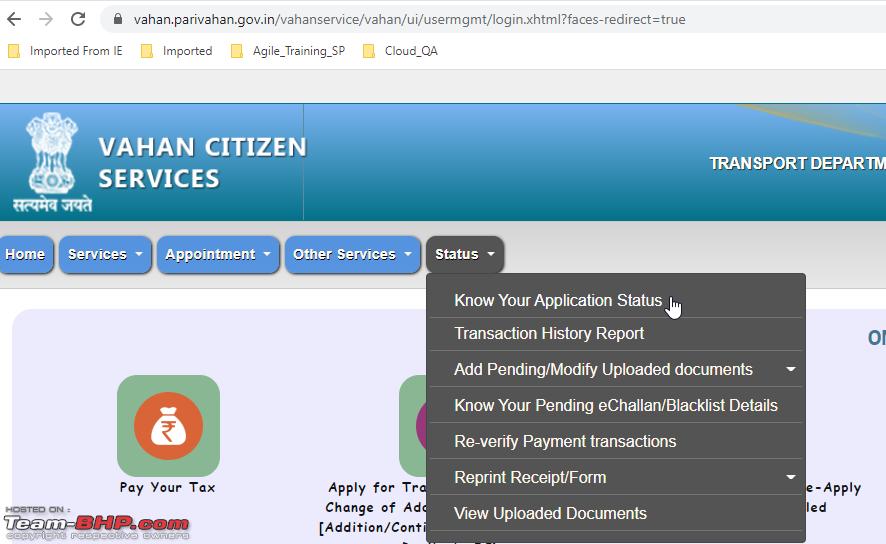Expand the Appointment dropdown menu
886x544 pixels.
pyautogui.click(x=218, y=254)
